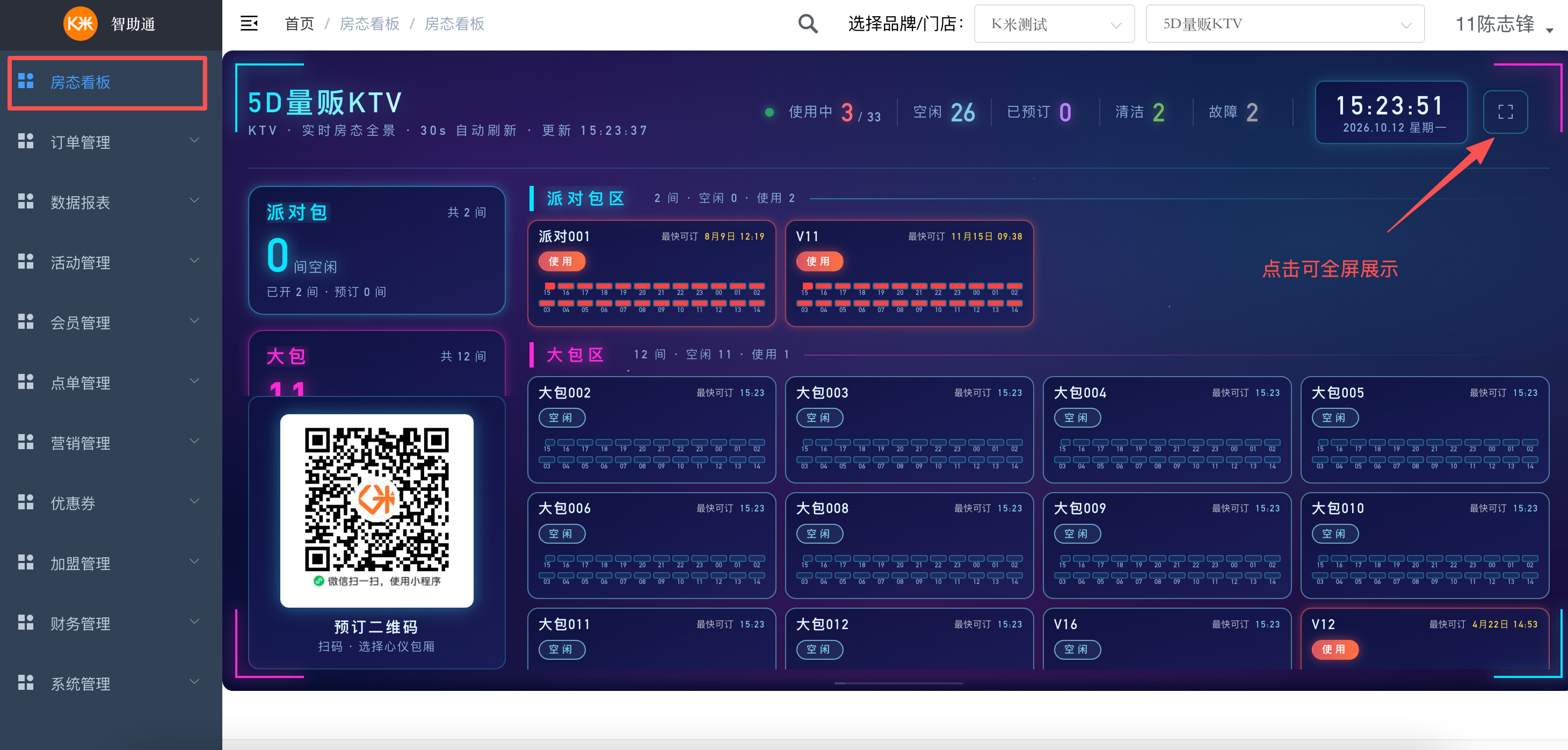The image size is (1568, 750).
Task: Open 会员管理 sidebar menu
Action: [111, 323]
